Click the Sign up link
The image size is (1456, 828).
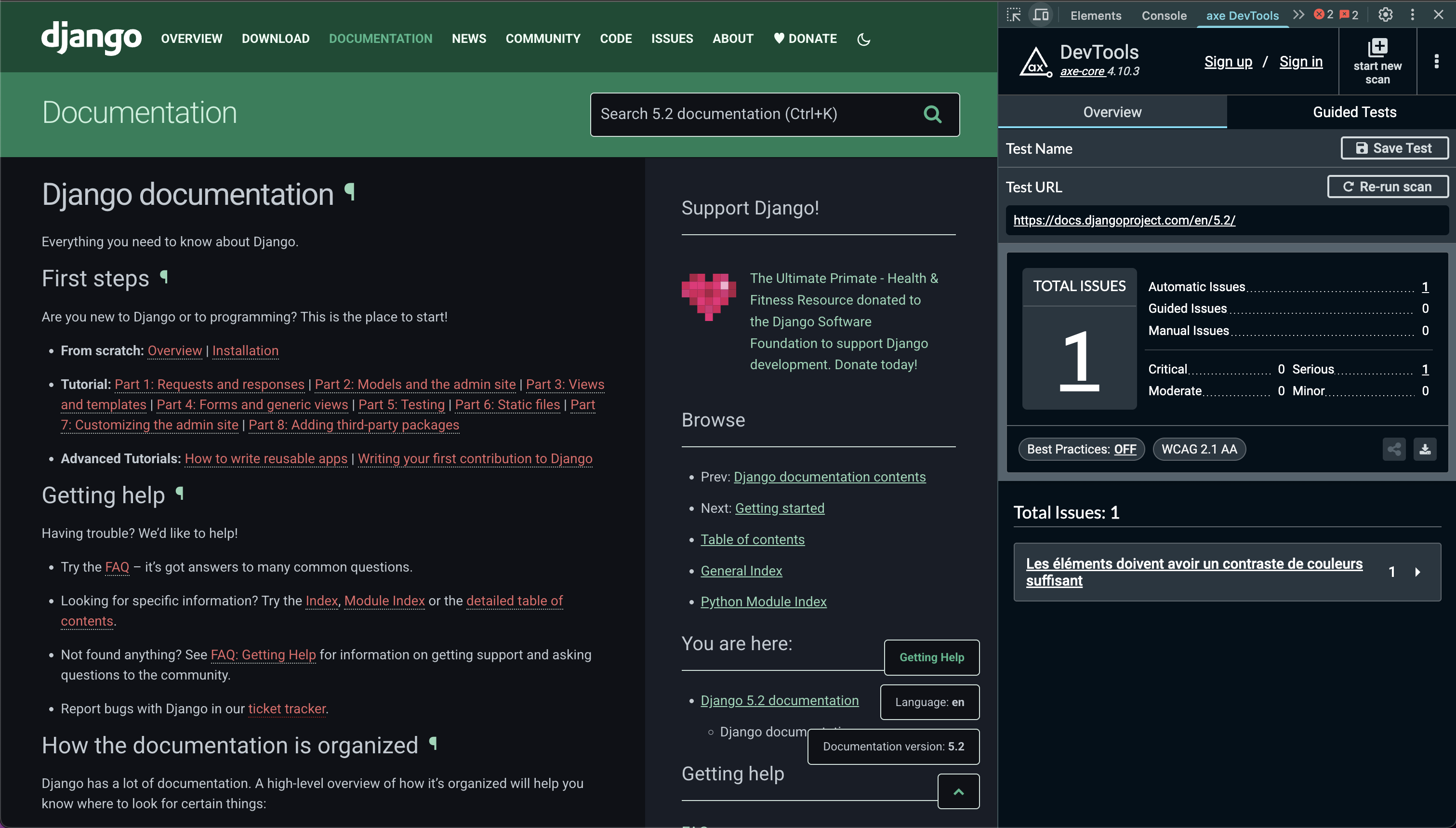click(x=1228, y=61)
